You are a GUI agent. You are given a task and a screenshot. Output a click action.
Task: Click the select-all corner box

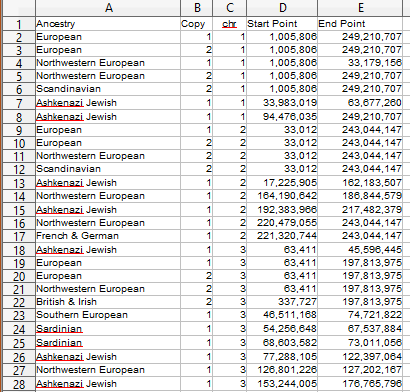point(19,8)
